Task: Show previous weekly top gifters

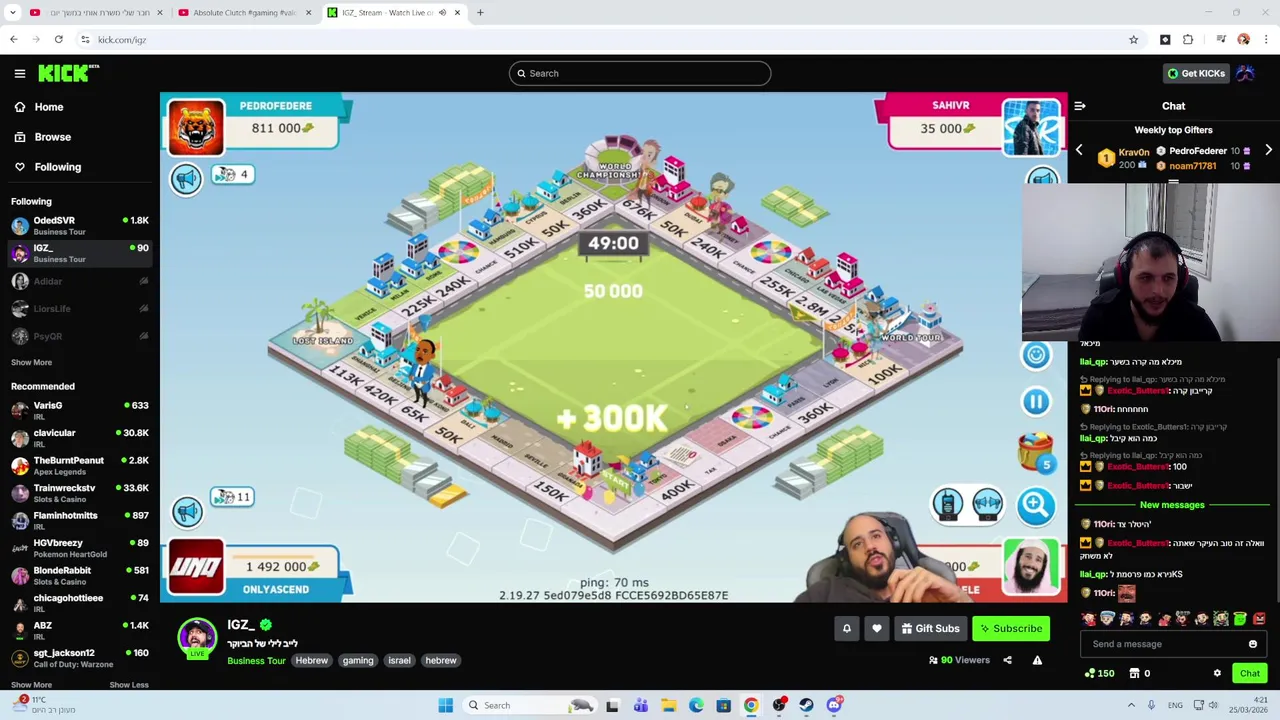Action: point(1079,150)
